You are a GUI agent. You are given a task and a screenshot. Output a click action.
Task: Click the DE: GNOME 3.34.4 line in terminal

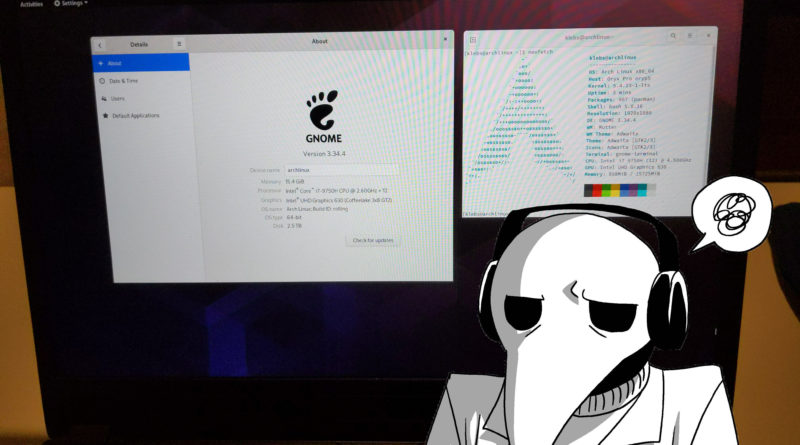[x=611, y=120]
